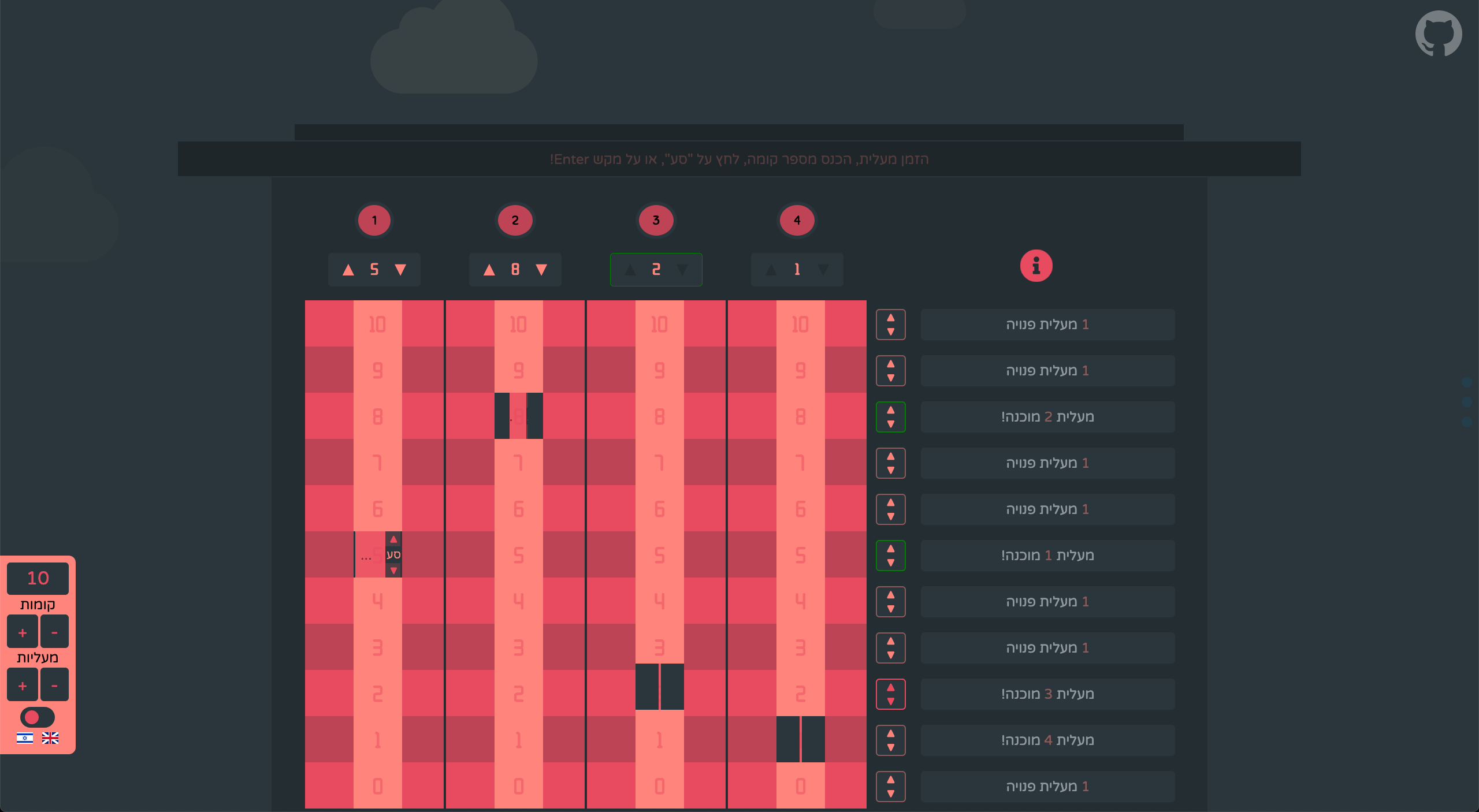Click the UK flag language icon

click(50, 738)
